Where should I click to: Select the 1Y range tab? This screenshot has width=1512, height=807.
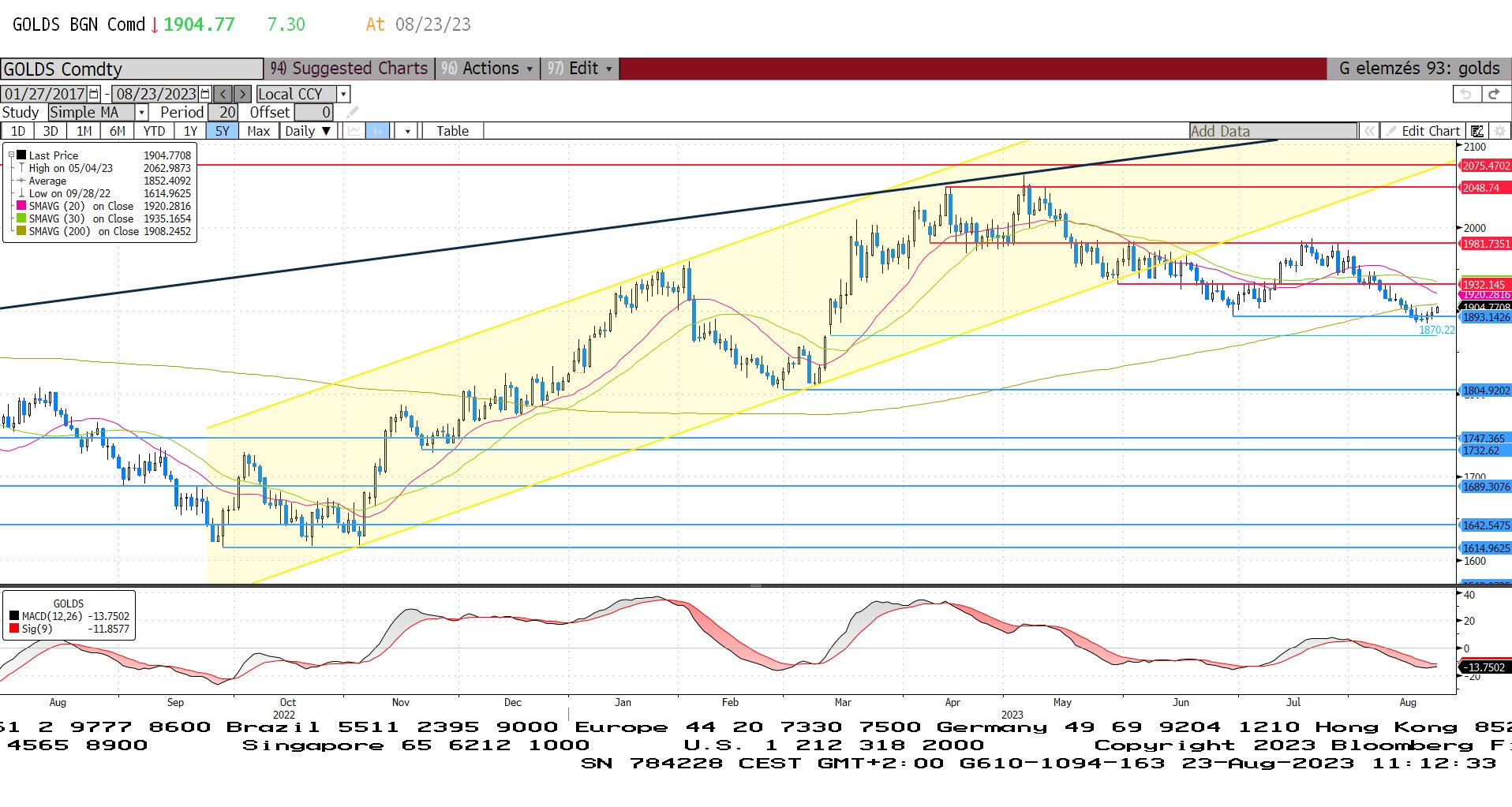click(x=190, y=131)
